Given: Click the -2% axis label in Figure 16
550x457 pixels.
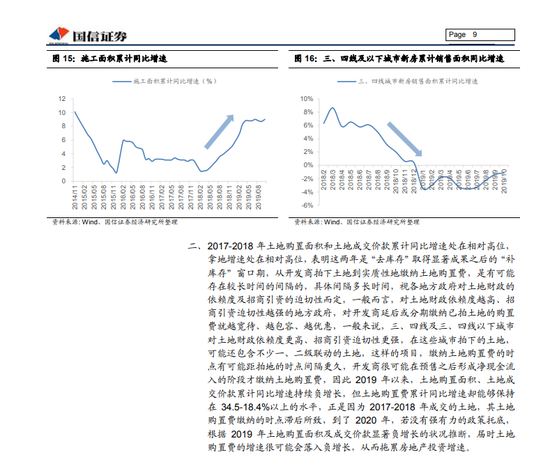Looking at the screenshot, I should [307, 179].
